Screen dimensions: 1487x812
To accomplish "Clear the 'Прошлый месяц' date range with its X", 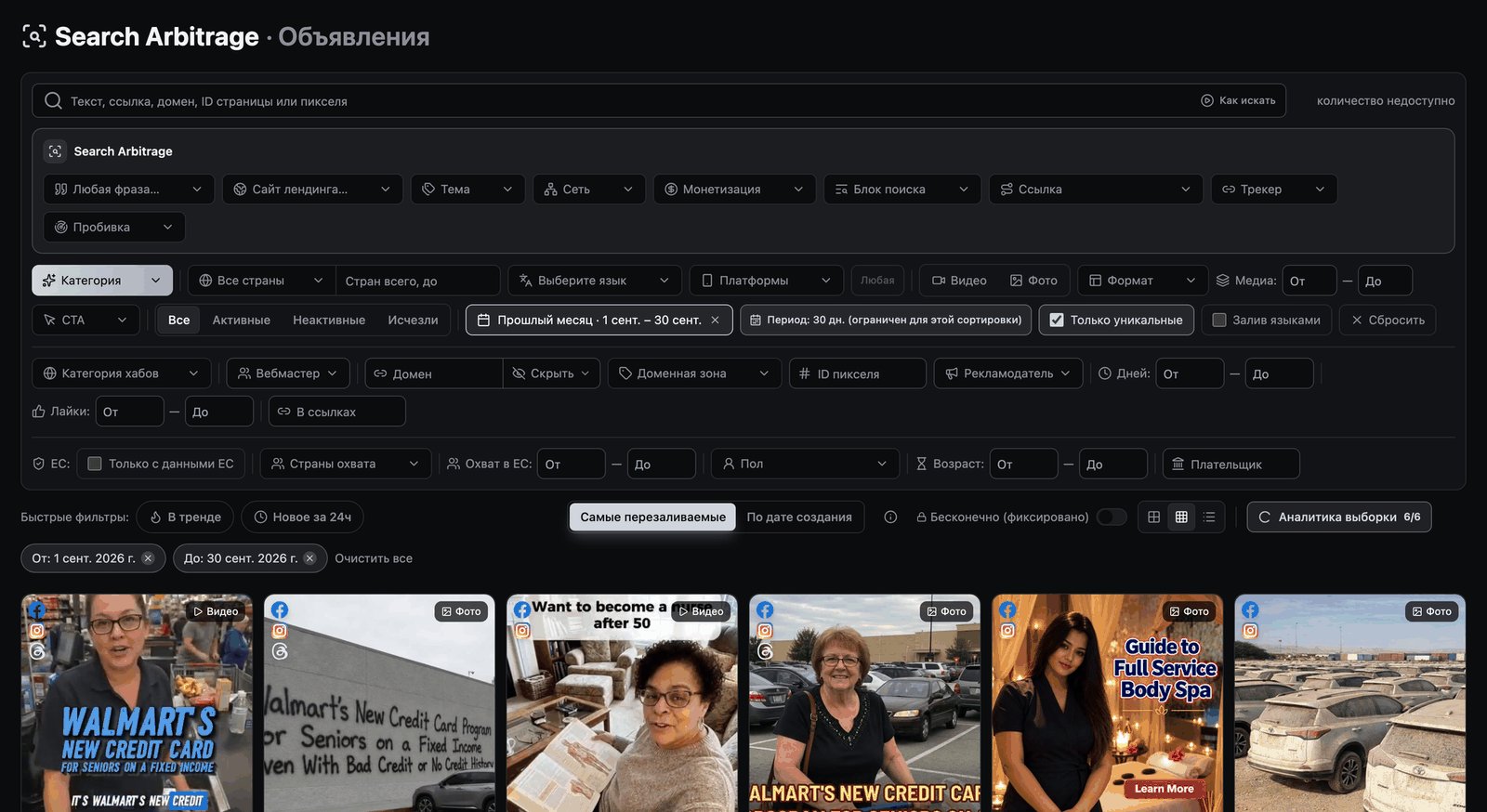I will (x=715, y=321).
